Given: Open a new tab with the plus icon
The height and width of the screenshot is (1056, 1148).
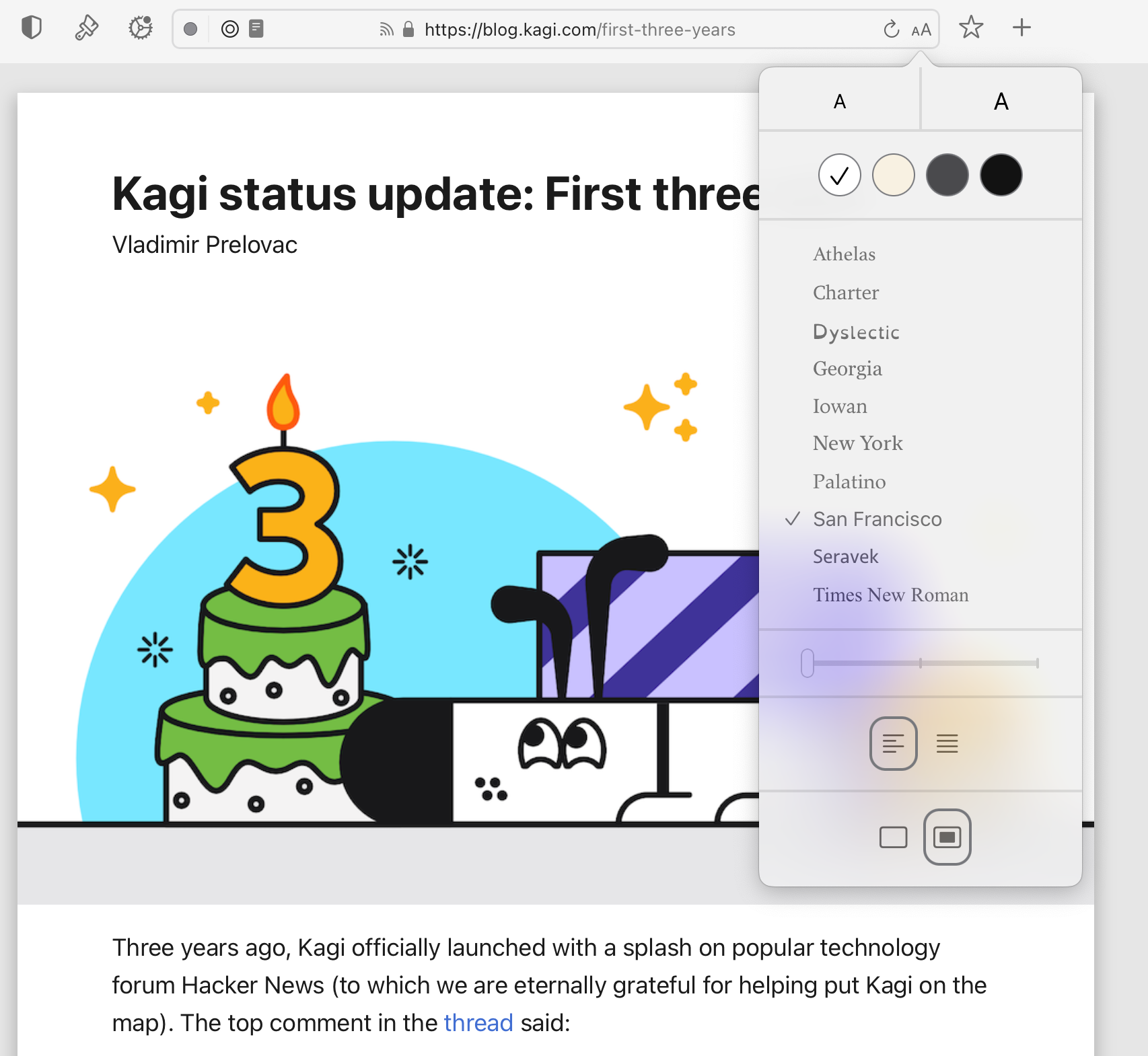Looking at the screenshot, I should 1021,28.
